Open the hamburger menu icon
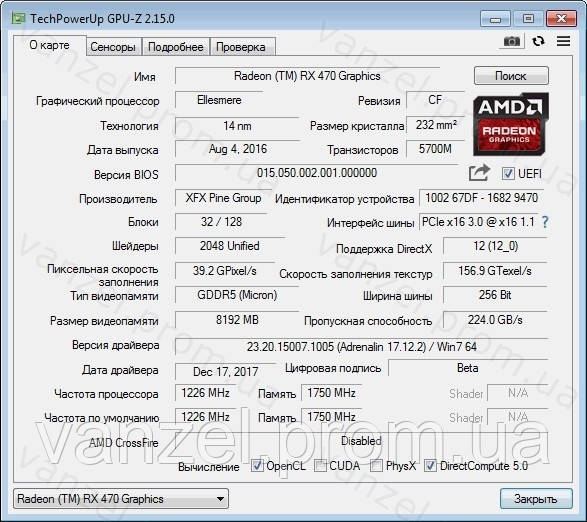Image resolution: width=587 pixels, height=522 pixels. click(563, 41)
